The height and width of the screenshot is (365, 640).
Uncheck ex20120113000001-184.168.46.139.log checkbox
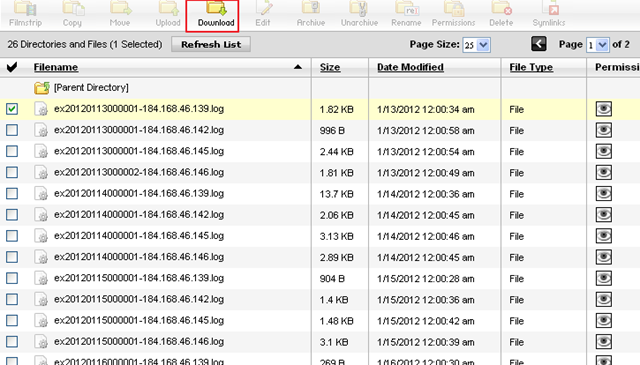point(12,109)
